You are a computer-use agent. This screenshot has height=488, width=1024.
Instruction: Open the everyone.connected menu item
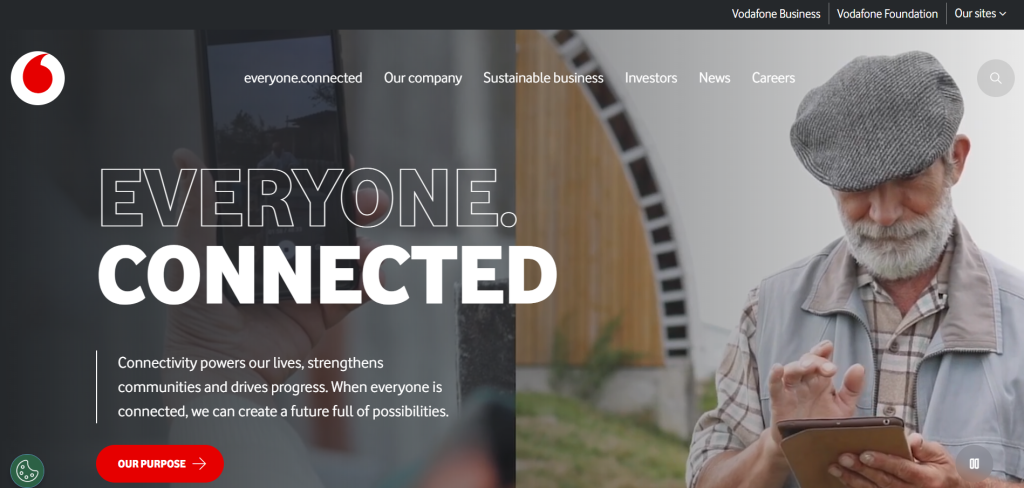pos(303,78)
